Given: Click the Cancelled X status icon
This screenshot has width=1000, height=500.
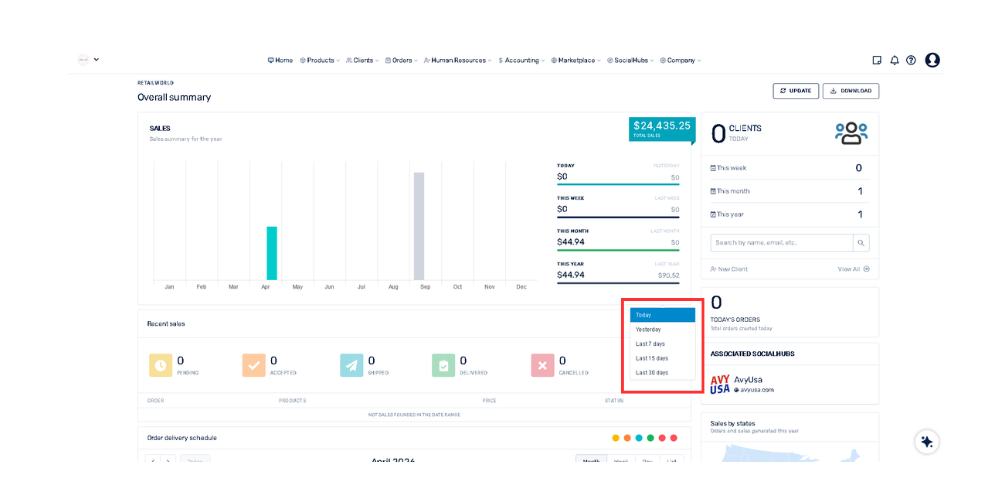Looking at the screenshot, I should point(542,365).
